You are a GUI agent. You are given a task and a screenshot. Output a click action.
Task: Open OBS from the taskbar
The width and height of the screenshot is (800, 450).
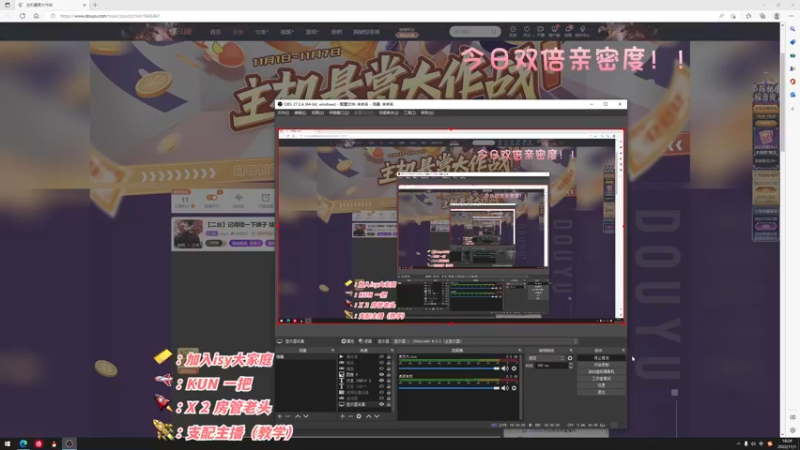[69, 444]
